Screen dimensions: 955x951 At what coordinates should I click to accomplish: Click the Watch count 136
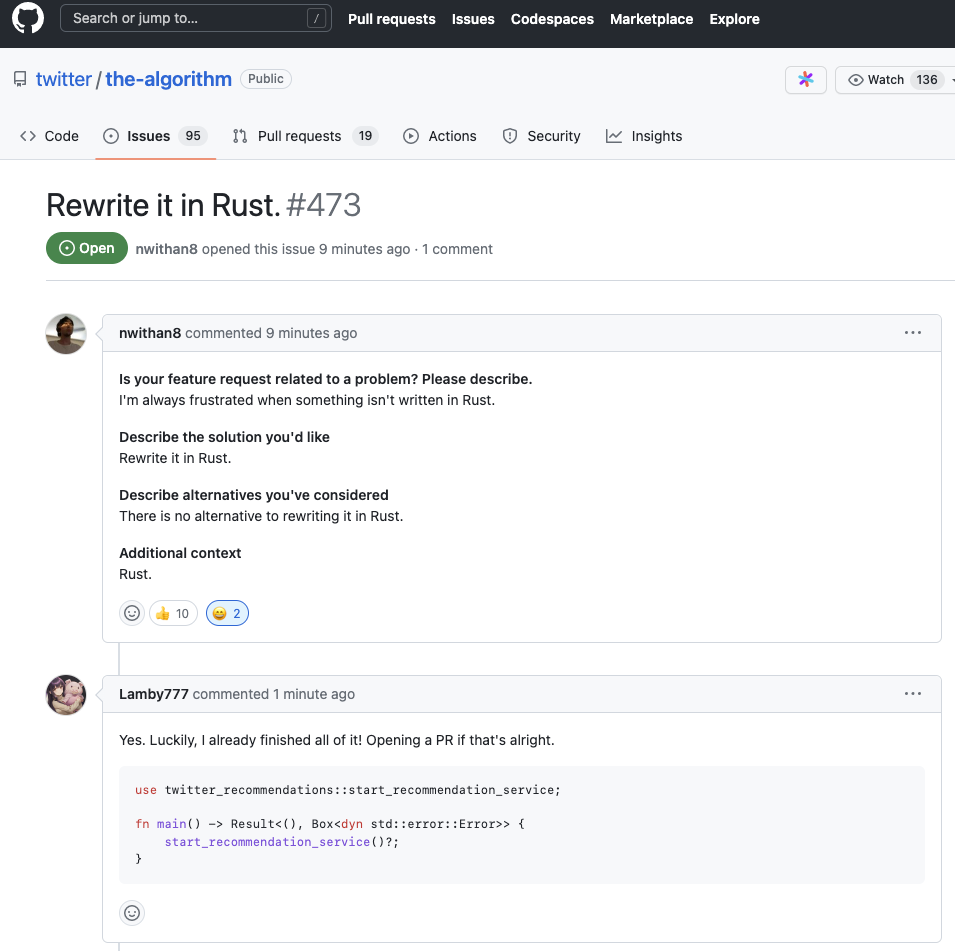[926, 80]
